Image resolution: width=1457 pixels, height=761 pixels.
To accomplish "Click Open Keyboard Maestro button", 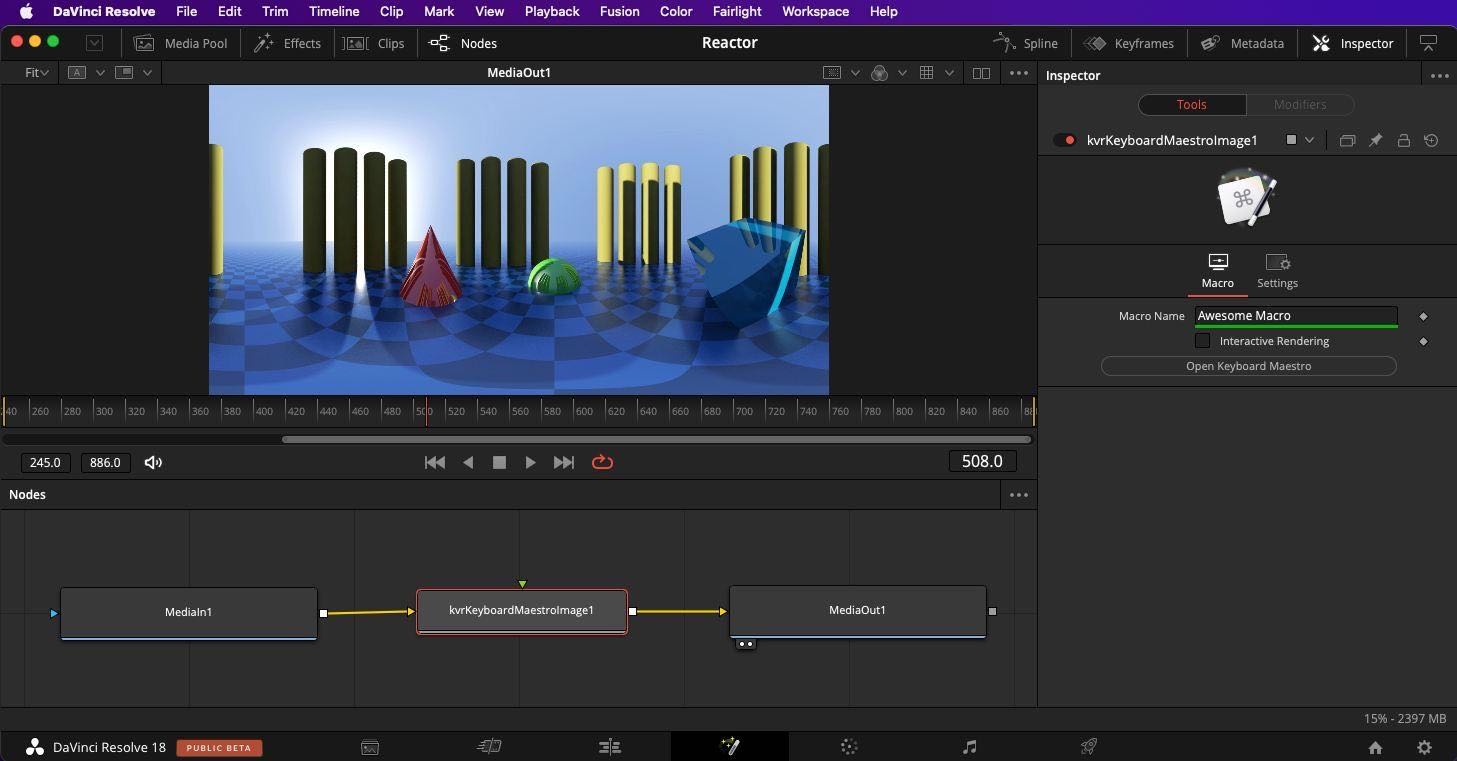I will pos(1248,366).
